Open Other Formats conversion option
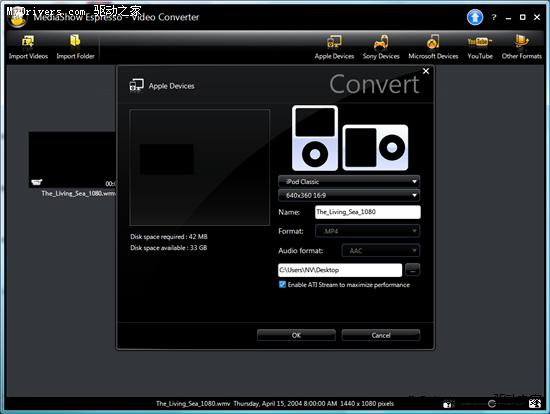 pyautogui.click(x=521, y=47)
